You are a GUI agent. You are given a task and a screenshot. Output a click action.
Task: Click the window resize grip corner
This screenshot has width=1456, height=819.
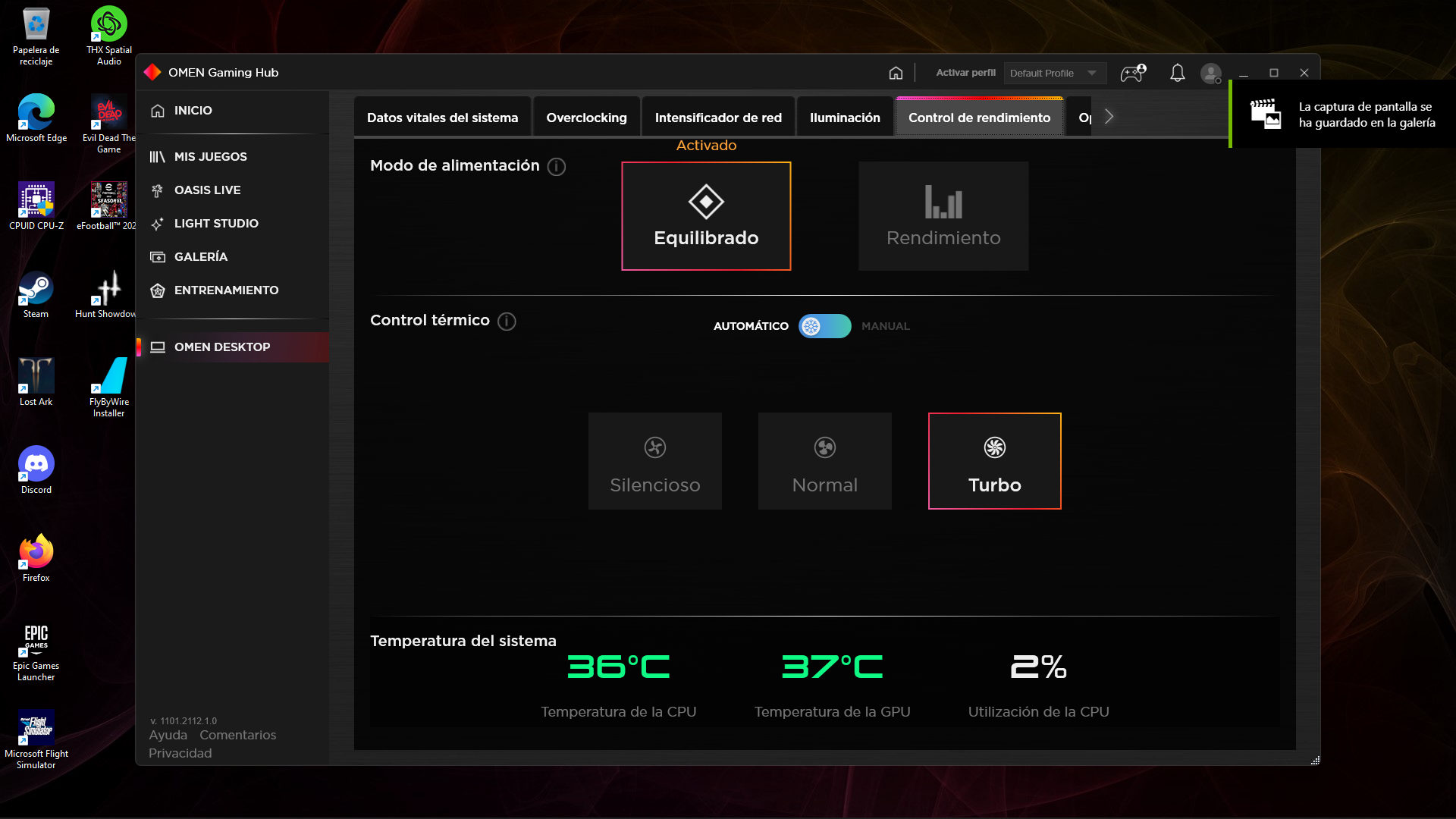tap(1315, 760)
